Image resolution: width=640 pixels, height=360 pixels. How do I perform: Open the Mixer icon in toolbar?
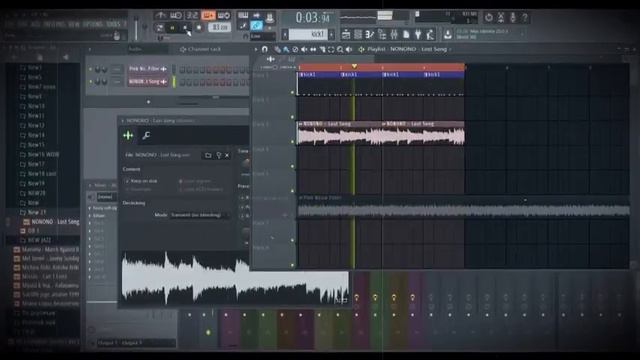click(x=394, y=35)
